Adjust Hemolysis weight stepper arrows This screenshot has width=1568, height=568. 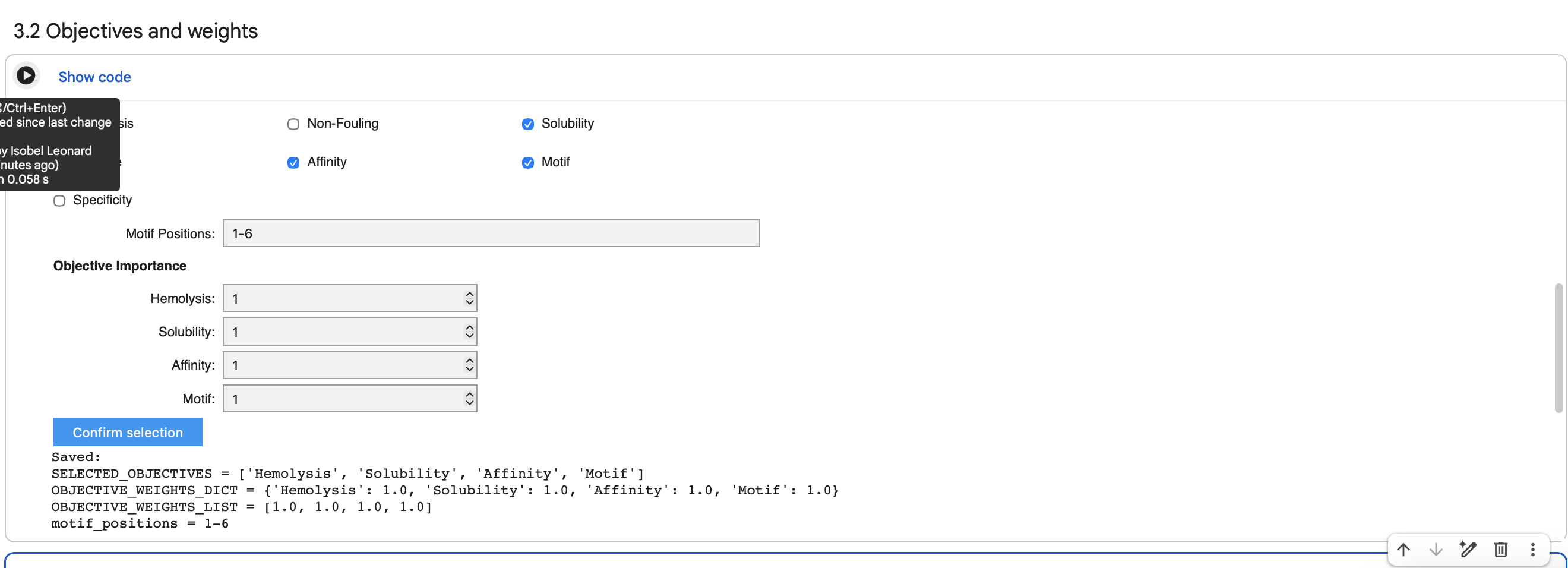[469, 298]
